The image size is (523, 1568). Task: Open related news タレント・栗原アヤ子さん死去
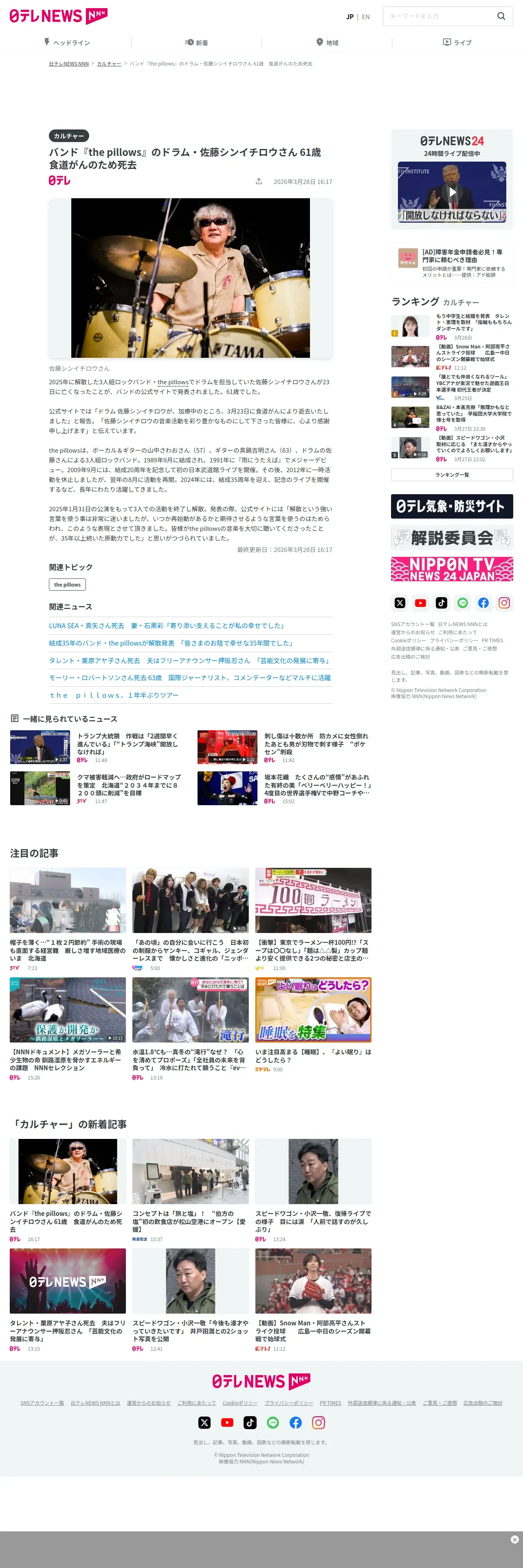pos(190,660)
